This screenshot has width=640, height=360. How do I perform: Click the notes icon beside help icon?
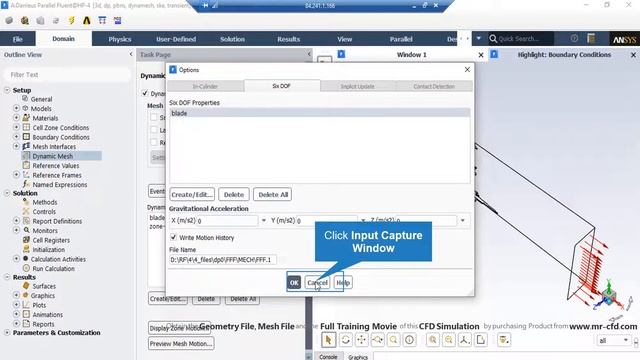591,38
